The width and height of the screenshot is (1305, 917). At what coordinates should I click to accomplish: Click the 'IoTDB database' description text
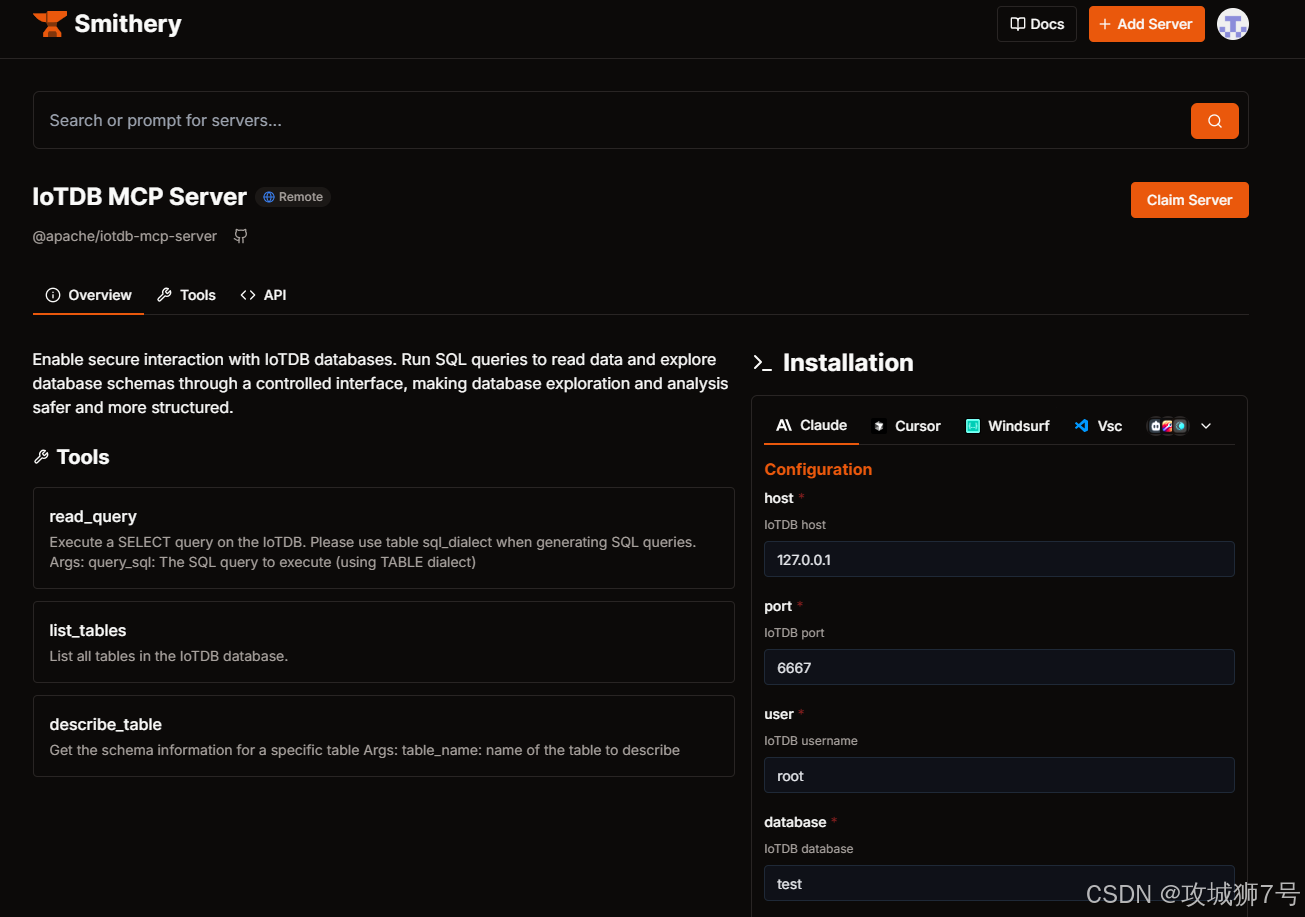pos(809,849)
